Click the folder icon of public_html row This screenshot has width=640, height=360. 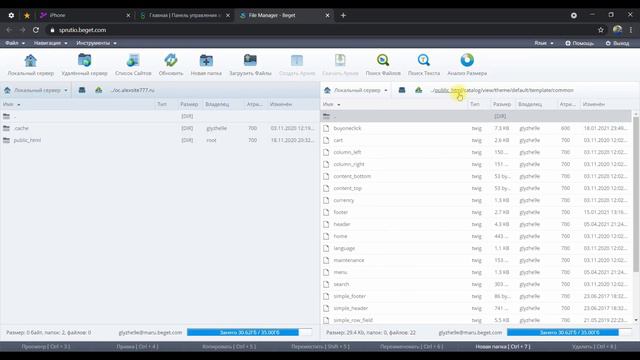(6, 140)
